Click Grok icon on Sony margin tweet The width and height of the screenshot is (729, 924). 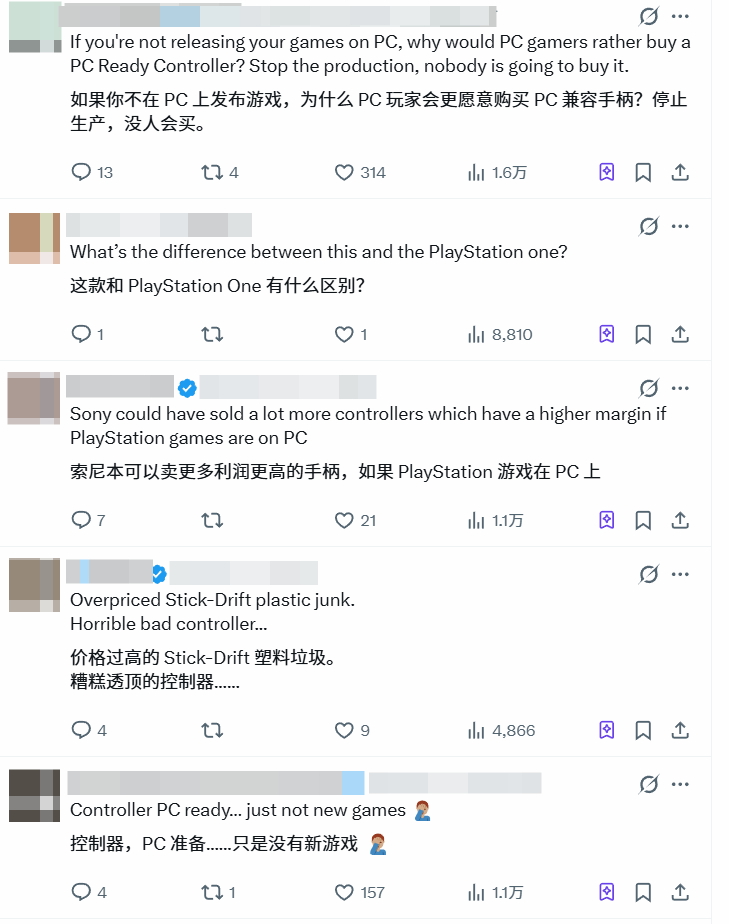(649, 388)
